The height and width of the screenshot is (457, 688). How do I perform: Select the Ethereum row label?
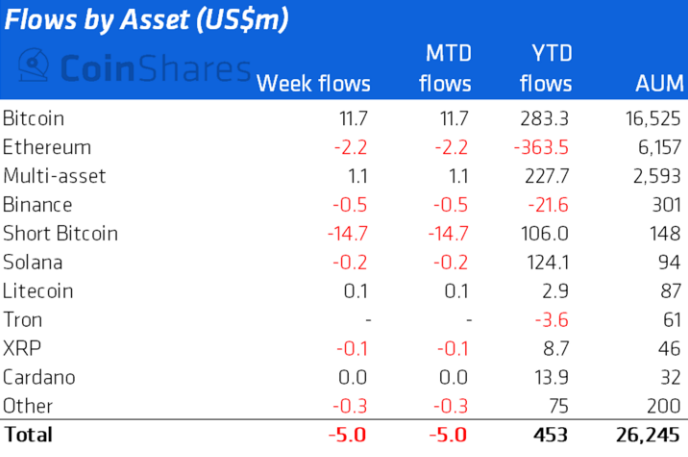coord(46,147)
